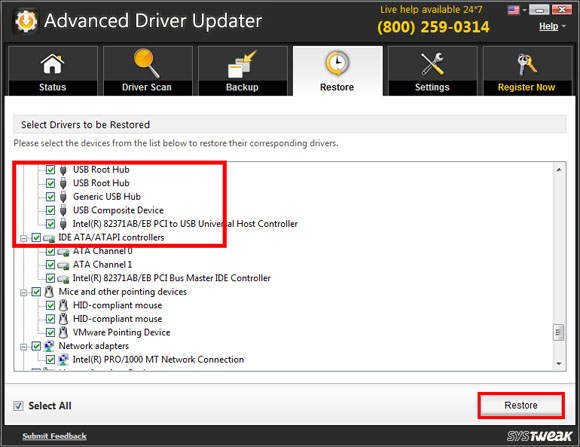580x447 pixels.
Task: Uncheck the USB Composite Device checkbox
Action: tap(50, 210)
